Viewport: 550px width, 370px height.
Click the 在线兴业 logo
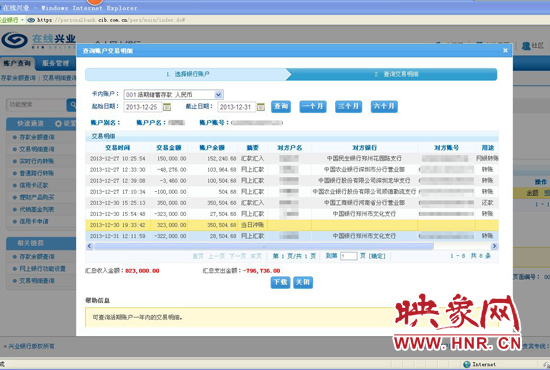coord(38,41)
